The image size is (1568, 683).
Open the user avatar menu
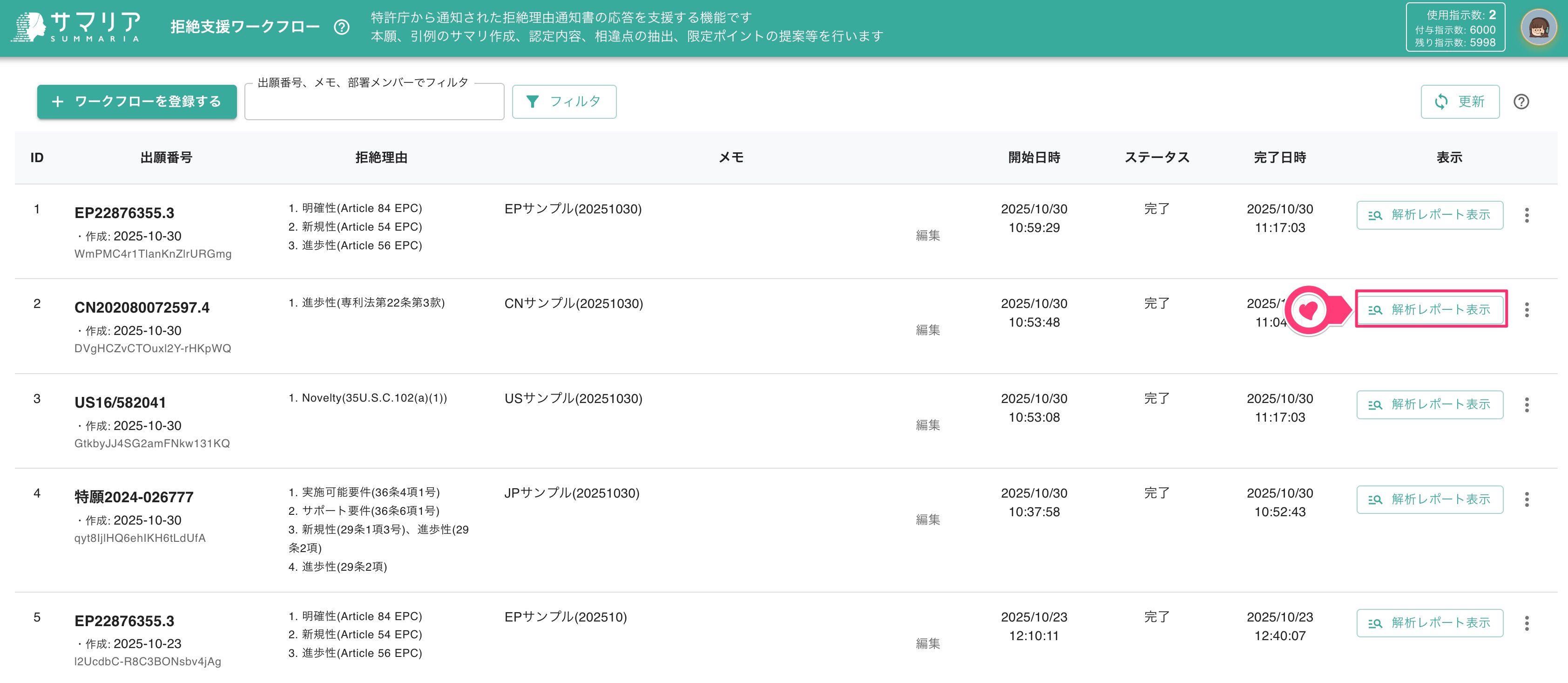(x=1538, y=27)
